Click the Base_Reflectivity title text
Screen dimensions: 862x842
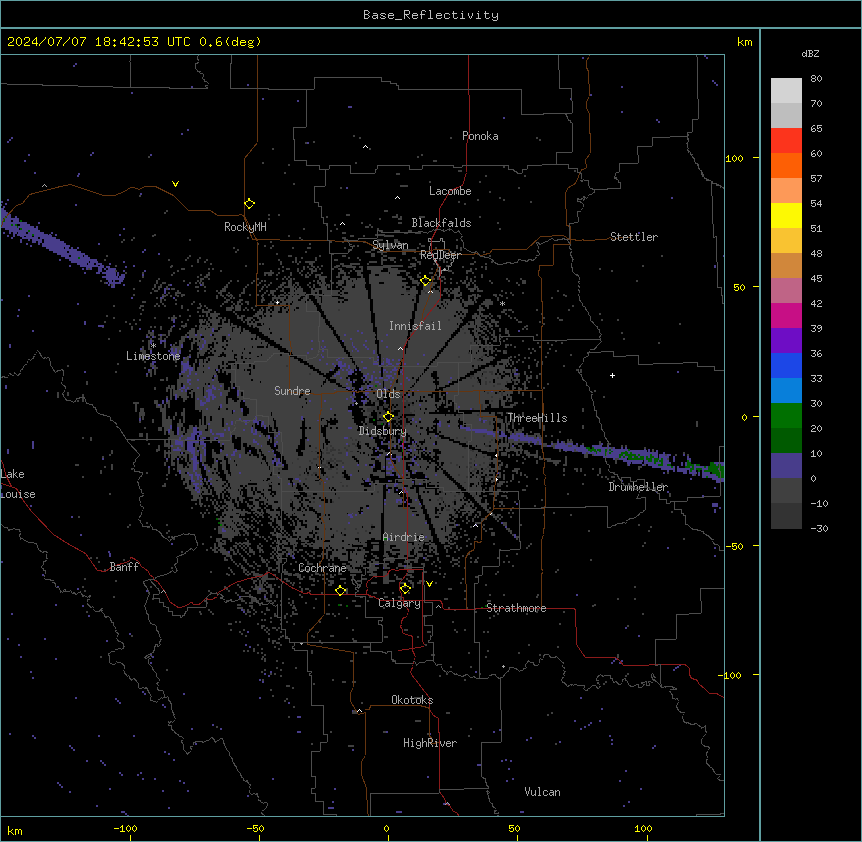(x=431, y=15)
